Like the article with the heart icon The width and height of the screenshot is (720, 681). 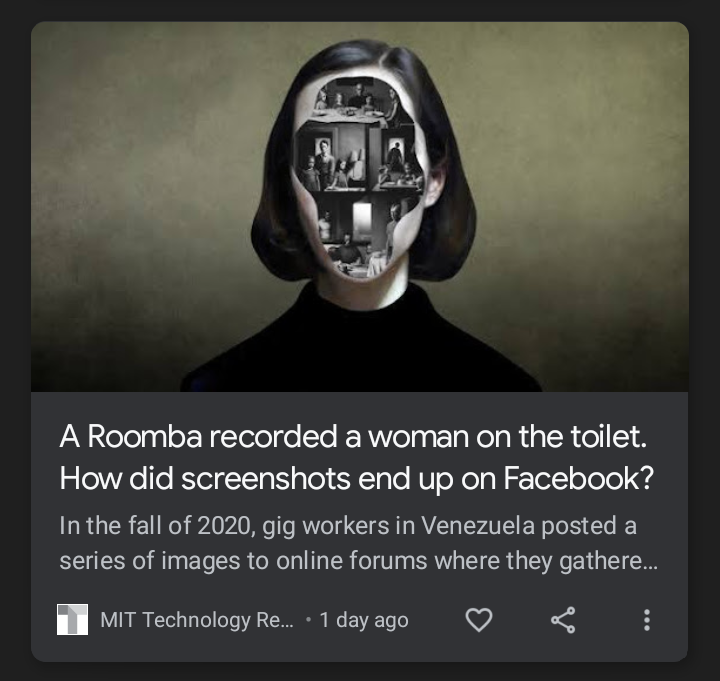479,620
